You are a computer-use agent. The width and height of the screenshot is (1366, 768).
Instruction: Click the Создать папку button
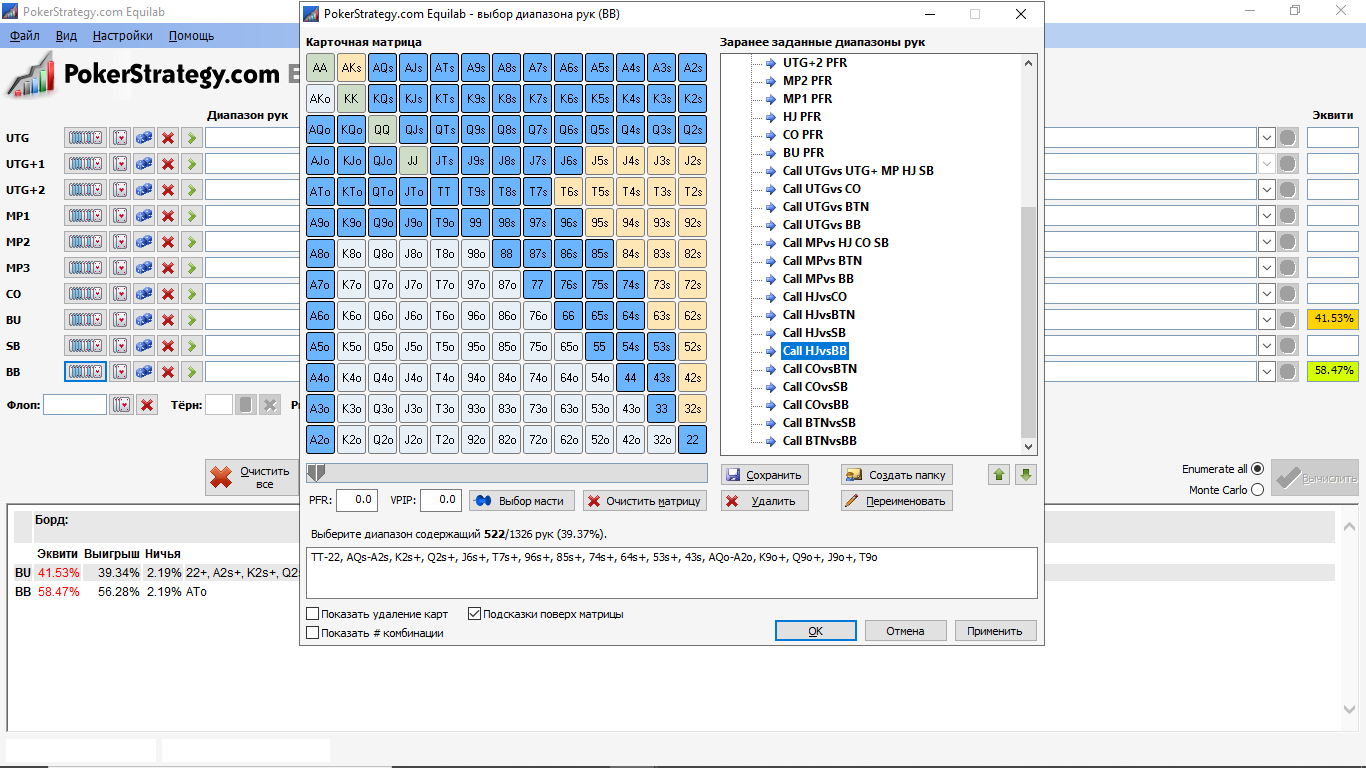(x=896, y=475)
